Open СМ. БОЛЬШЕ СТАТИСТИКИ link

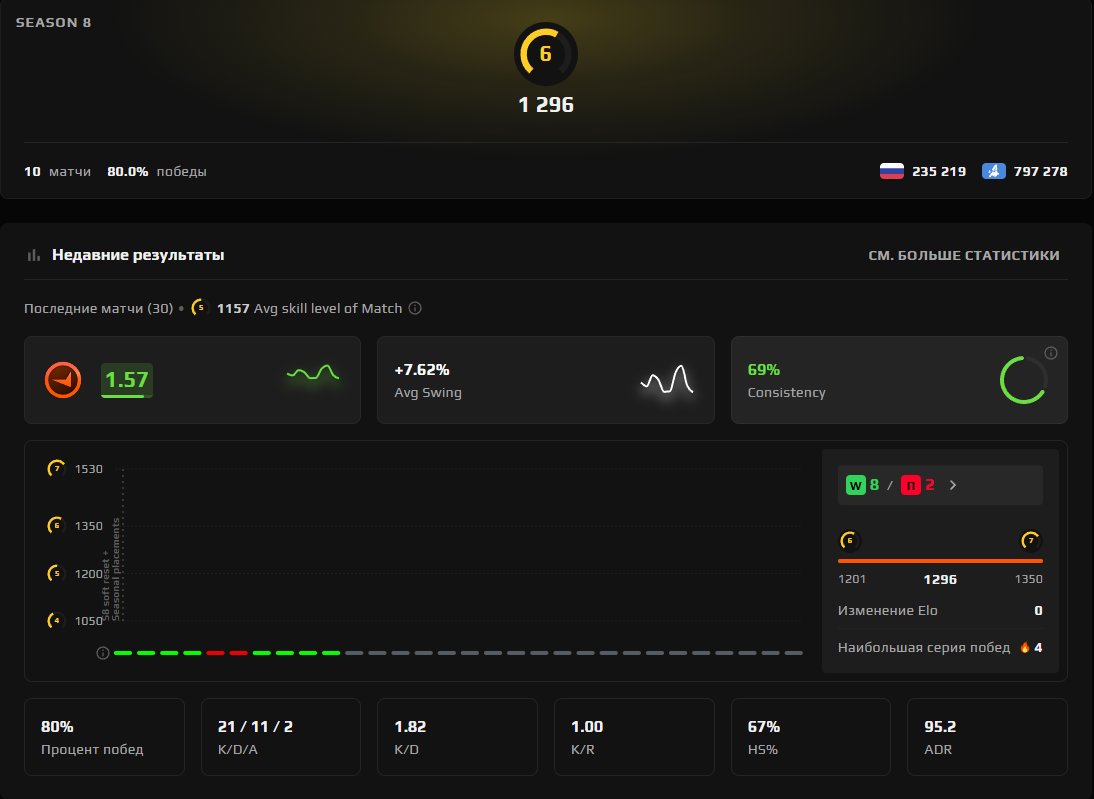click(964, 255)
